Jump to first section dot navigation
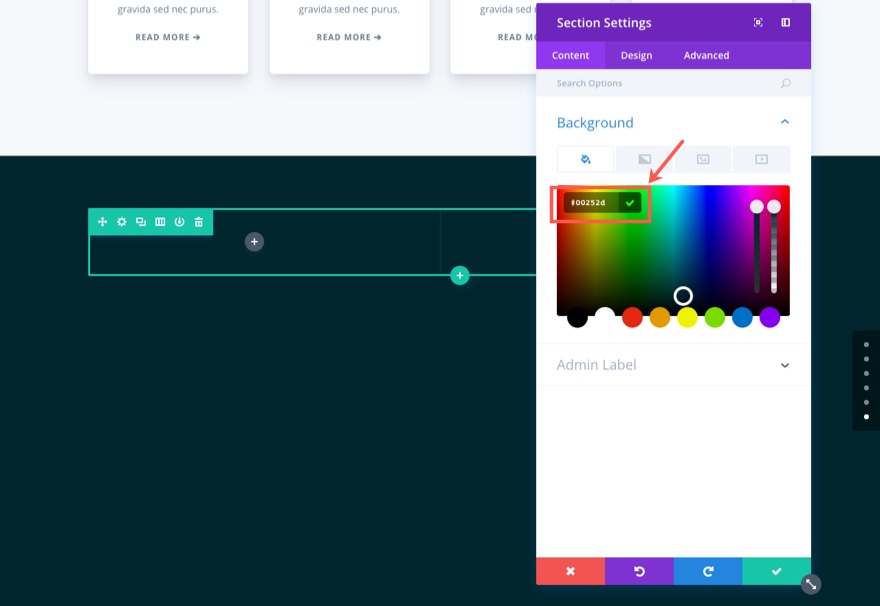 click(867, 344)
